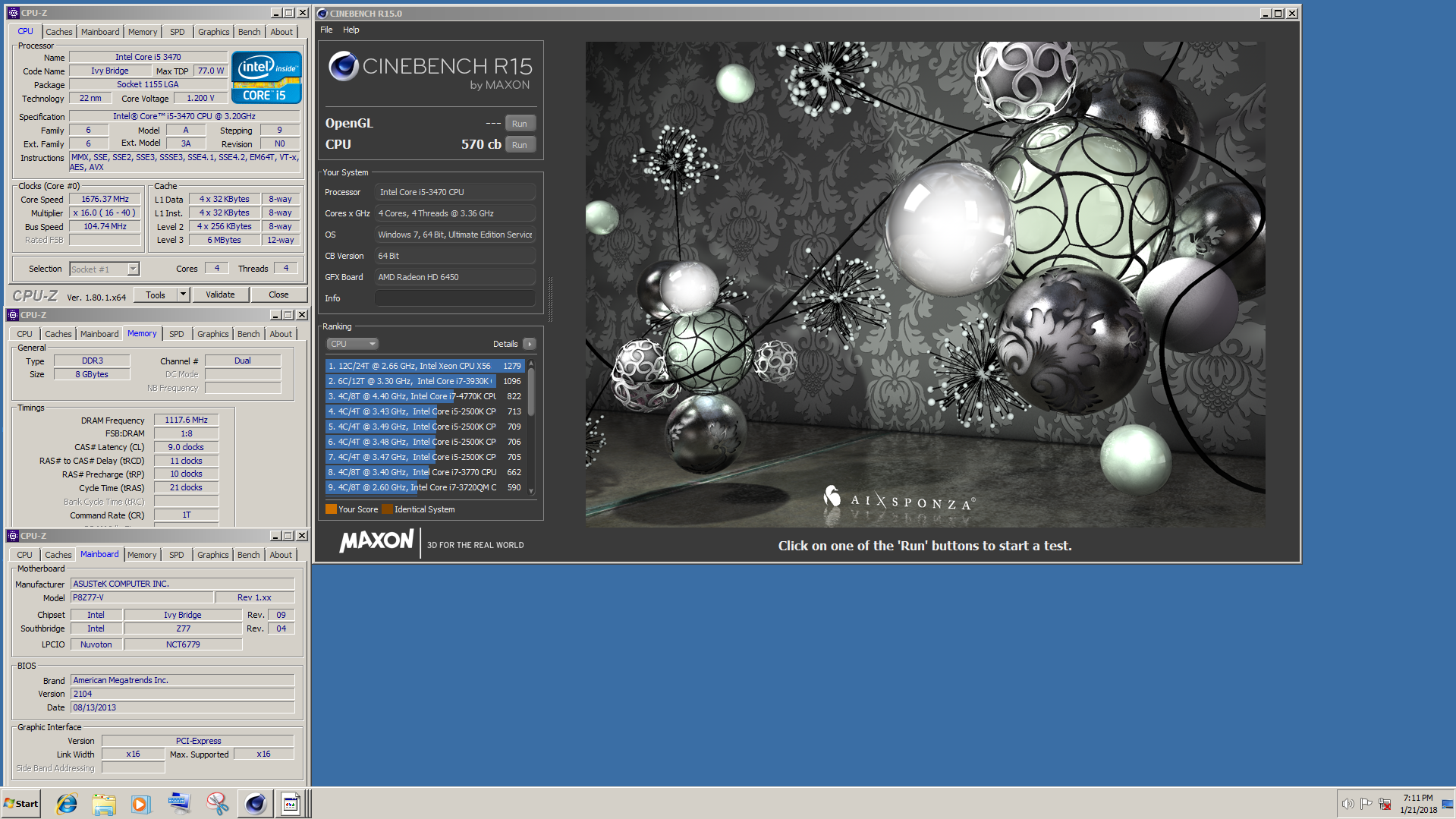Run the OpenGL benchmark
Image resolution: width=1456 pixels, height=819 pixels.
[x=520, y=124]
